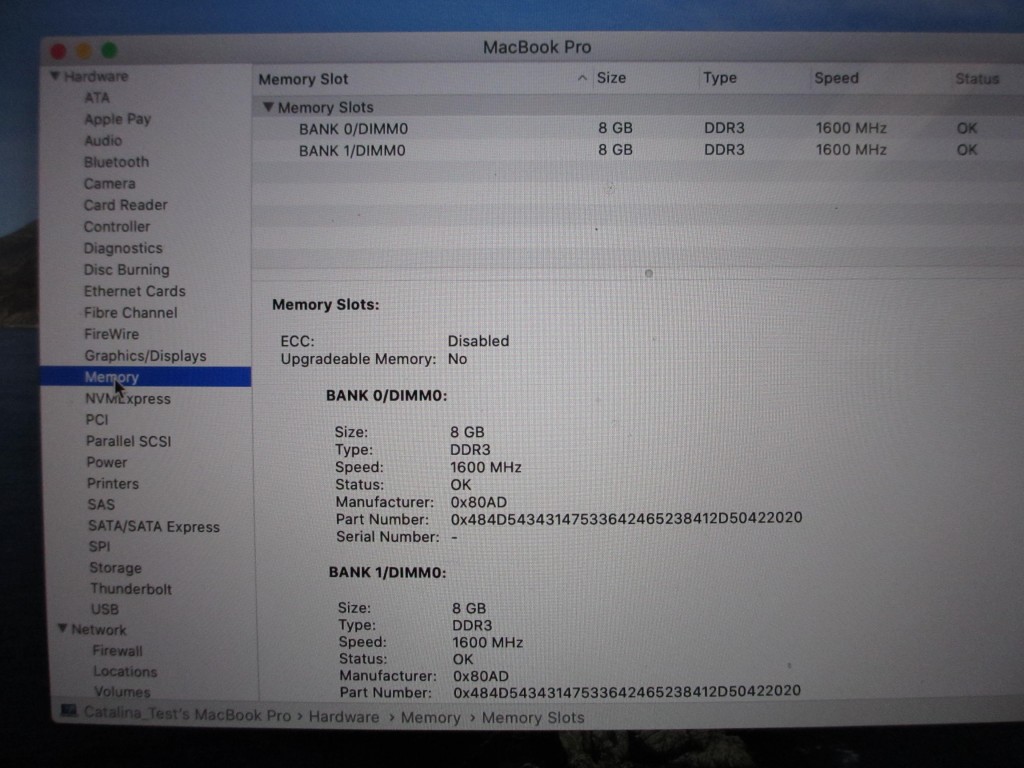
Task: Click the red close window button
Action: [58, 51]
